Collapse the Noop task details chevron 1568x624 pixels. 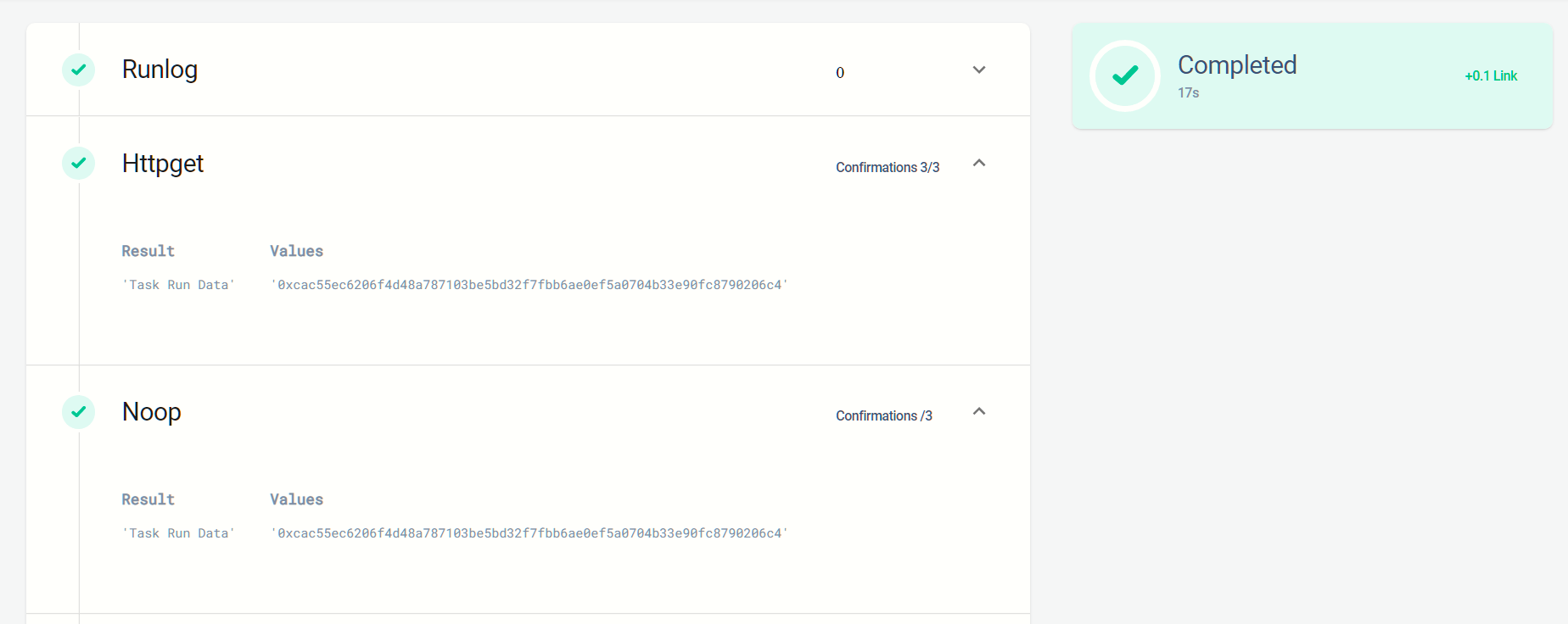[x=979, y=411]
